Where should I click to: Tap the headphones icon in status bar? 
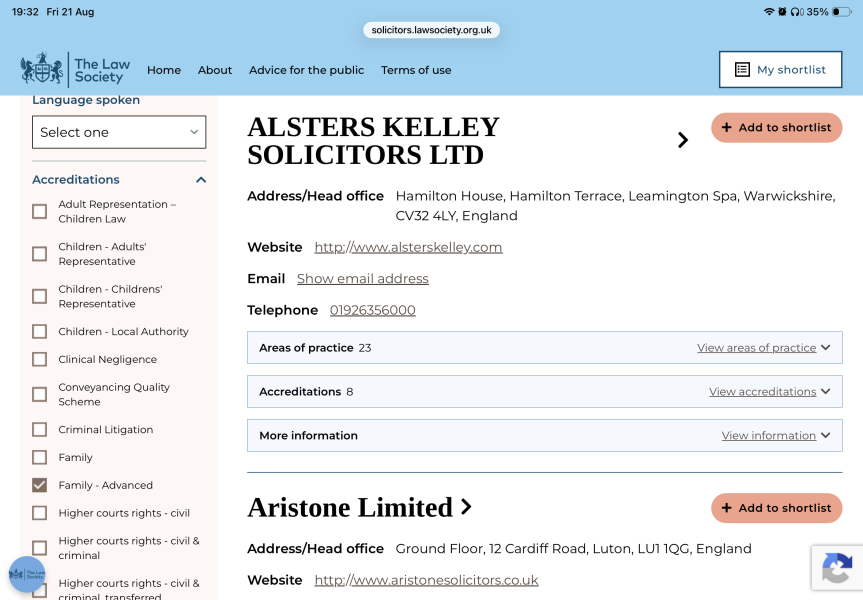[x=796, y=12]
